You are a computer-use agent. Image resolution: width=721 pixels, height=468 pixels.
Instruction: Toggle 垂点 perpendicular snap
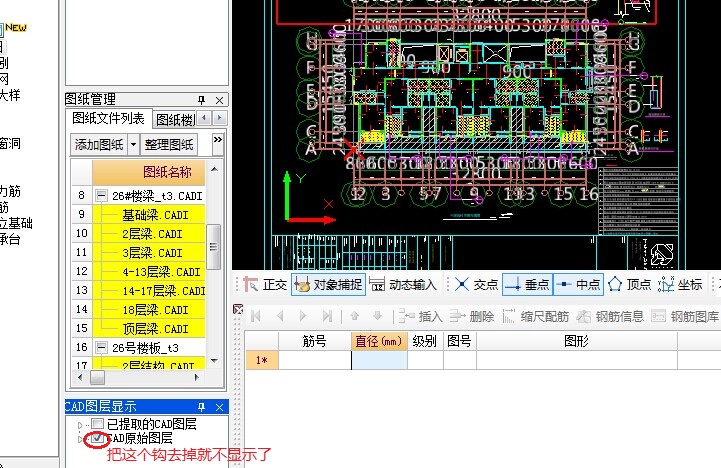(527, 285)
